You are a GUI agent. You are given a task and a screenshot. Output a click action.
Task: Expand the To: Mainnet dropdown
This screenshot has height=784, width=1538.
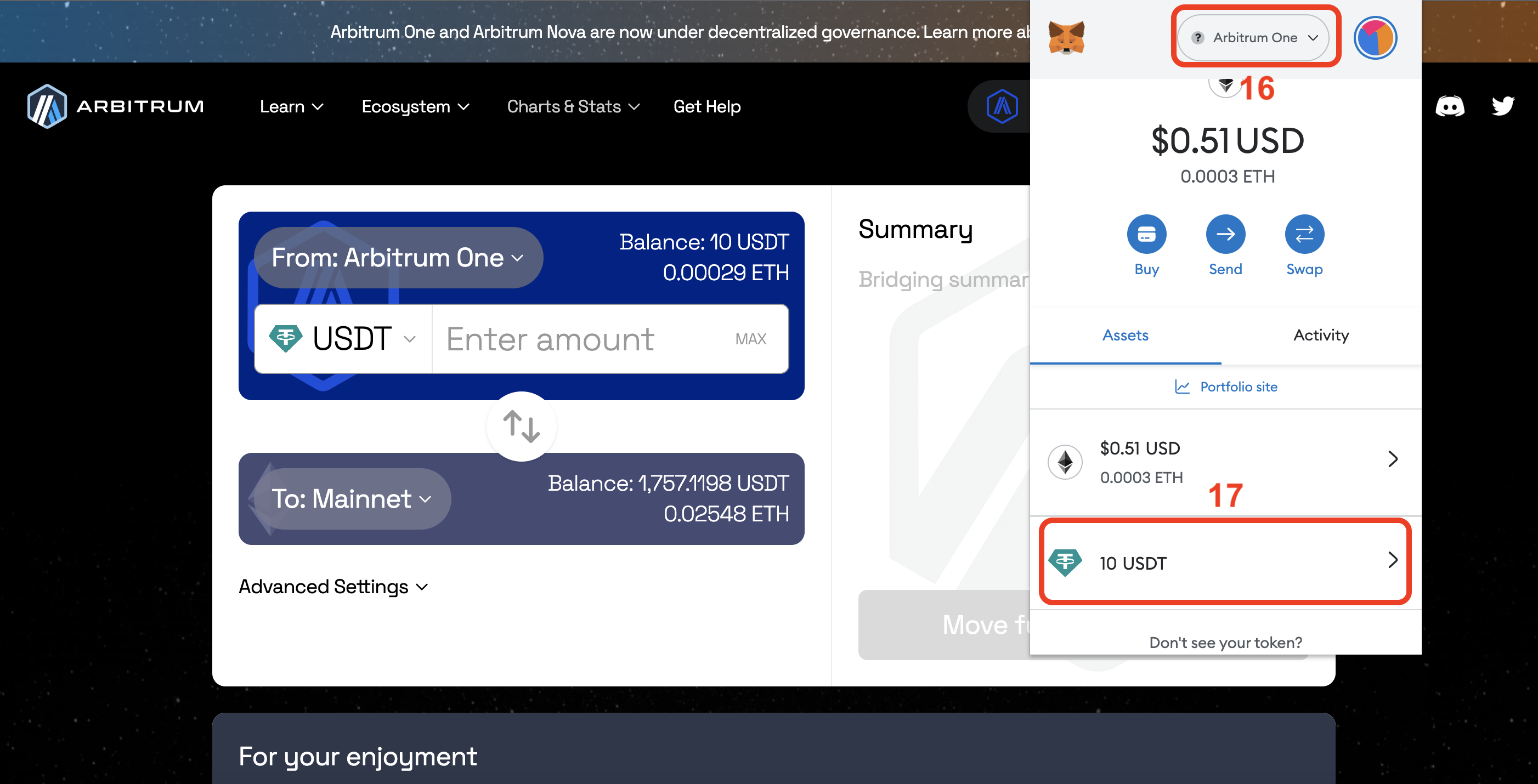tap(351, 499)
